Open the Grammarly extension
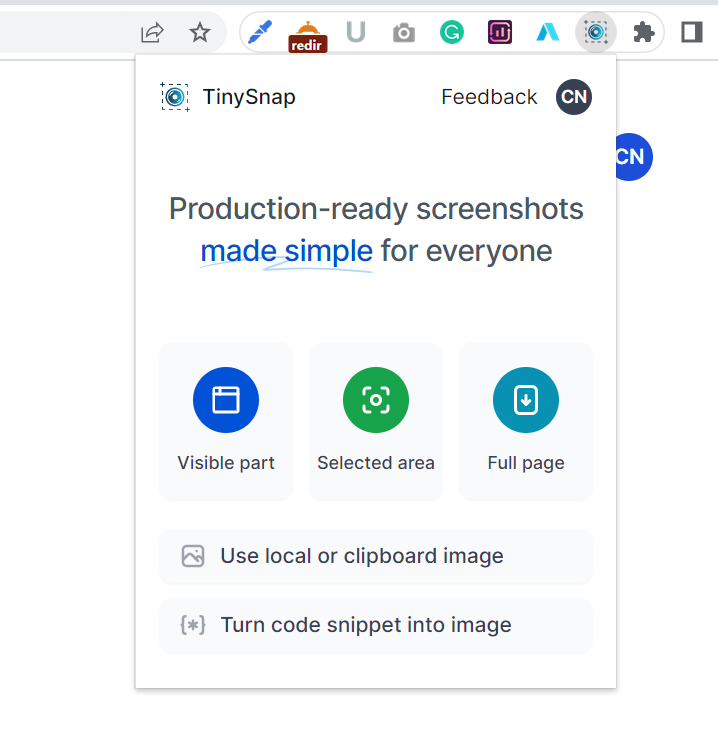Screen dimensions: 718x736 tap(452, 33)
